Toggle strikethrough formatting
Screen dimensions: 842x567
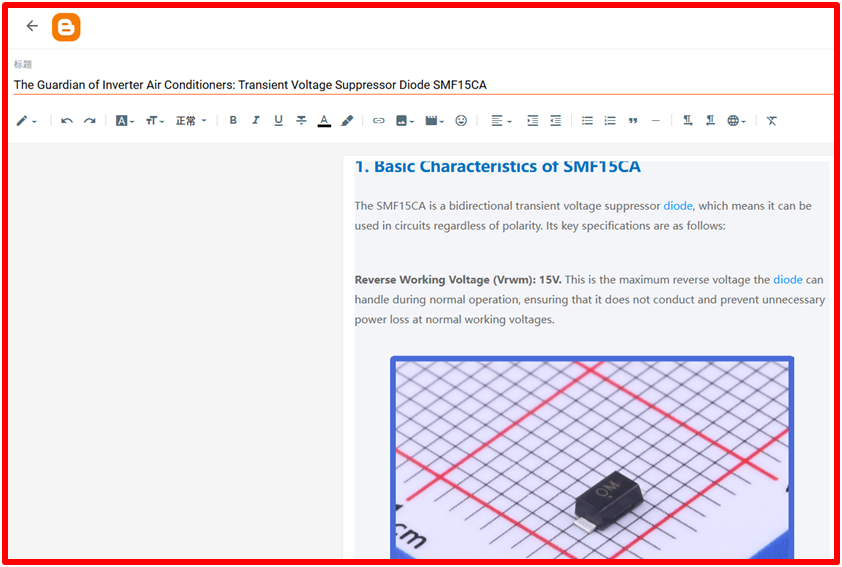pyautogui.click(x=301, y=121)
